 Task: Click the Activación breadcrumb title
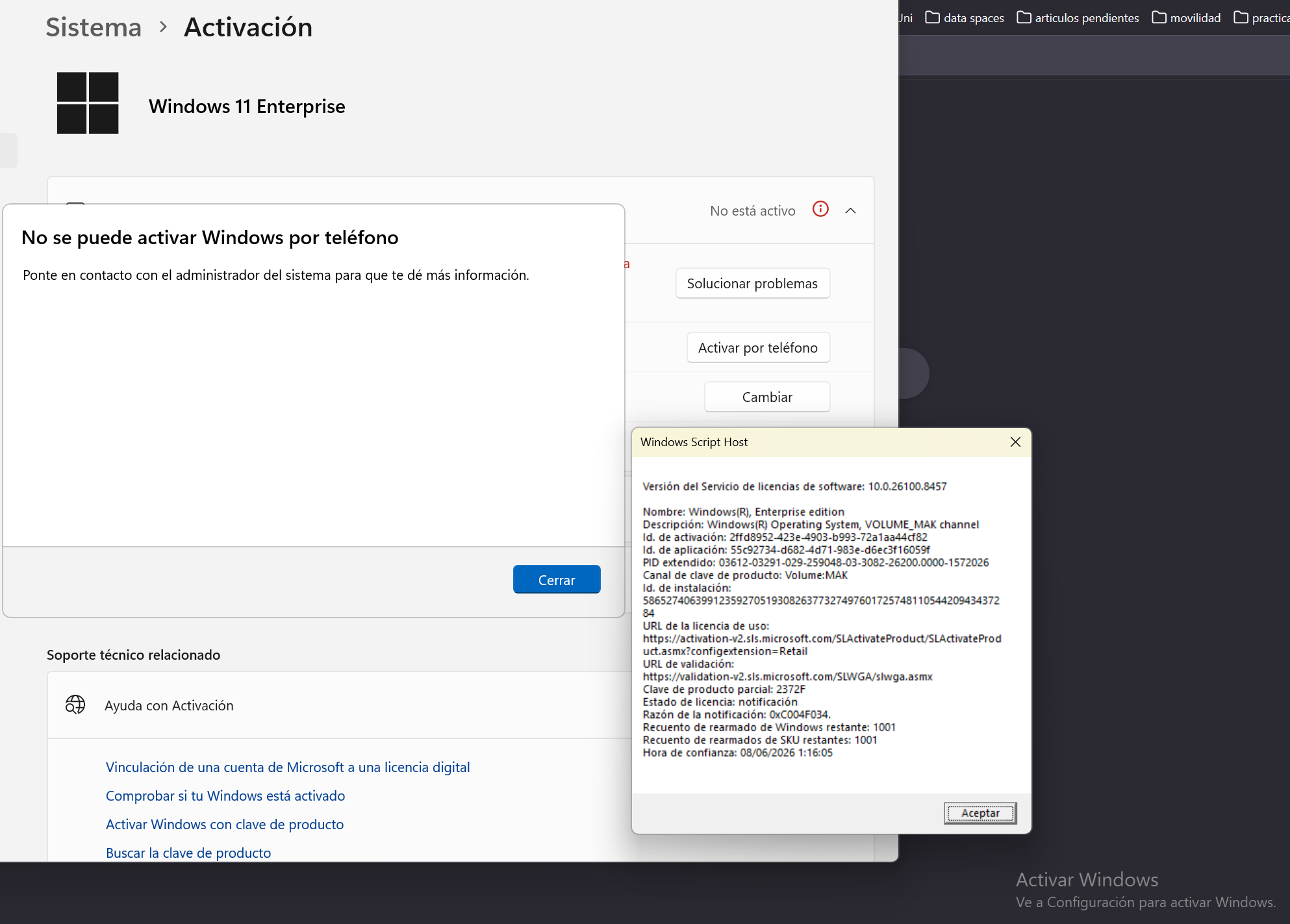[x=248, y=27]
